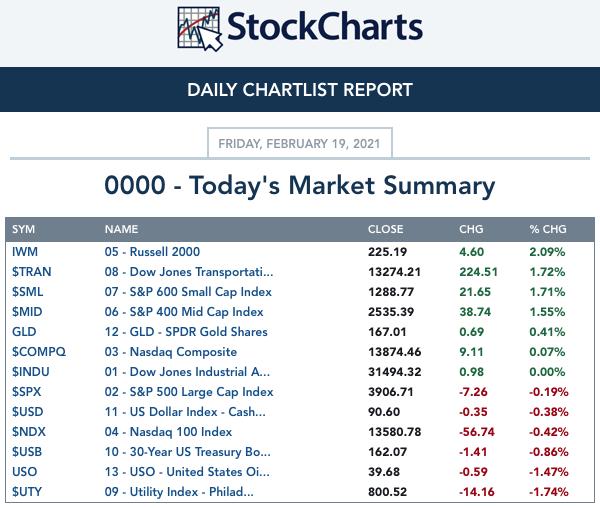Open the Nasdaq Composite chart link
The image size is (600, 508).
point(171,352)
